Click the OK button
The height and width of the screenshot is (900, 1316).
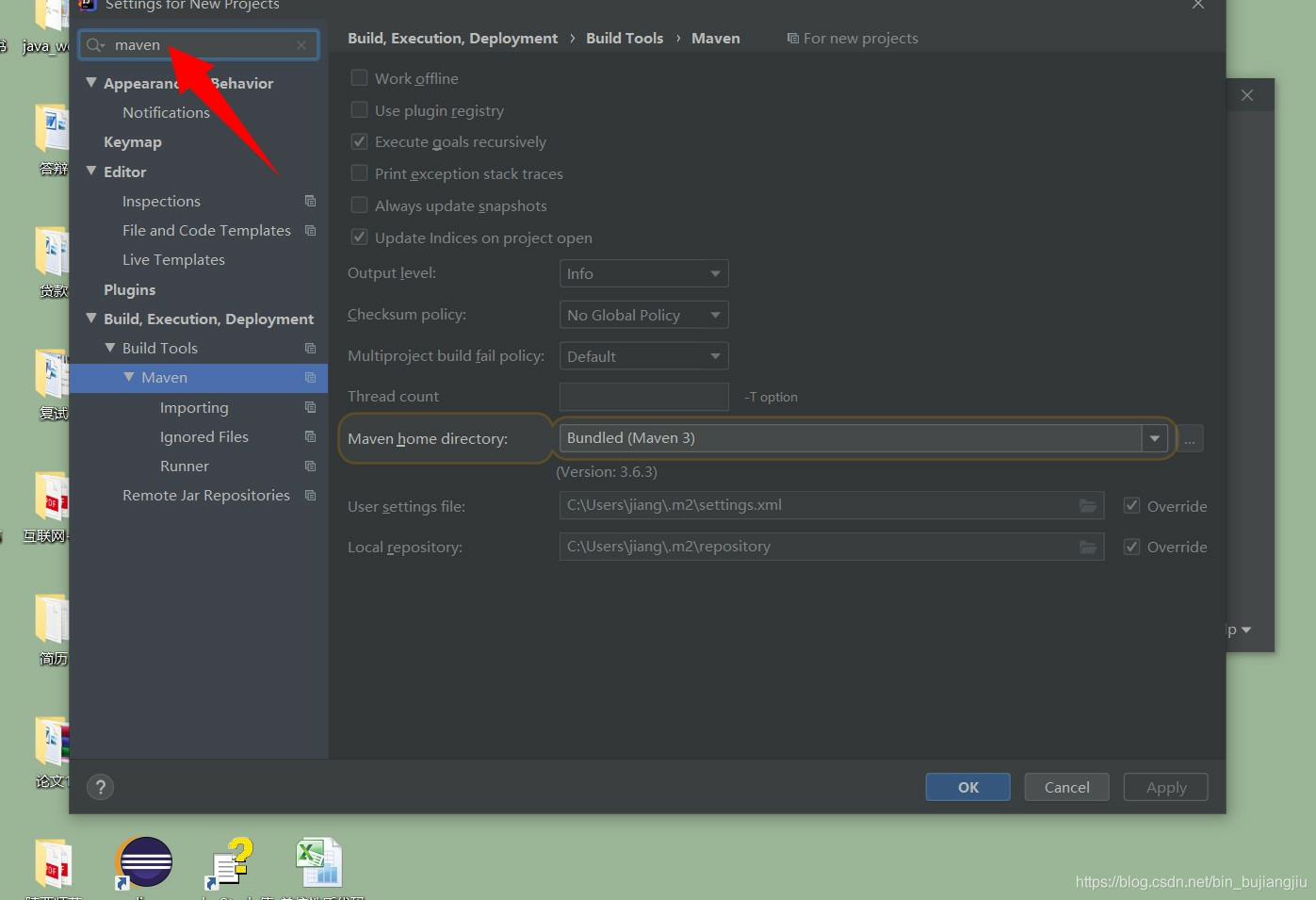(968, 787)
